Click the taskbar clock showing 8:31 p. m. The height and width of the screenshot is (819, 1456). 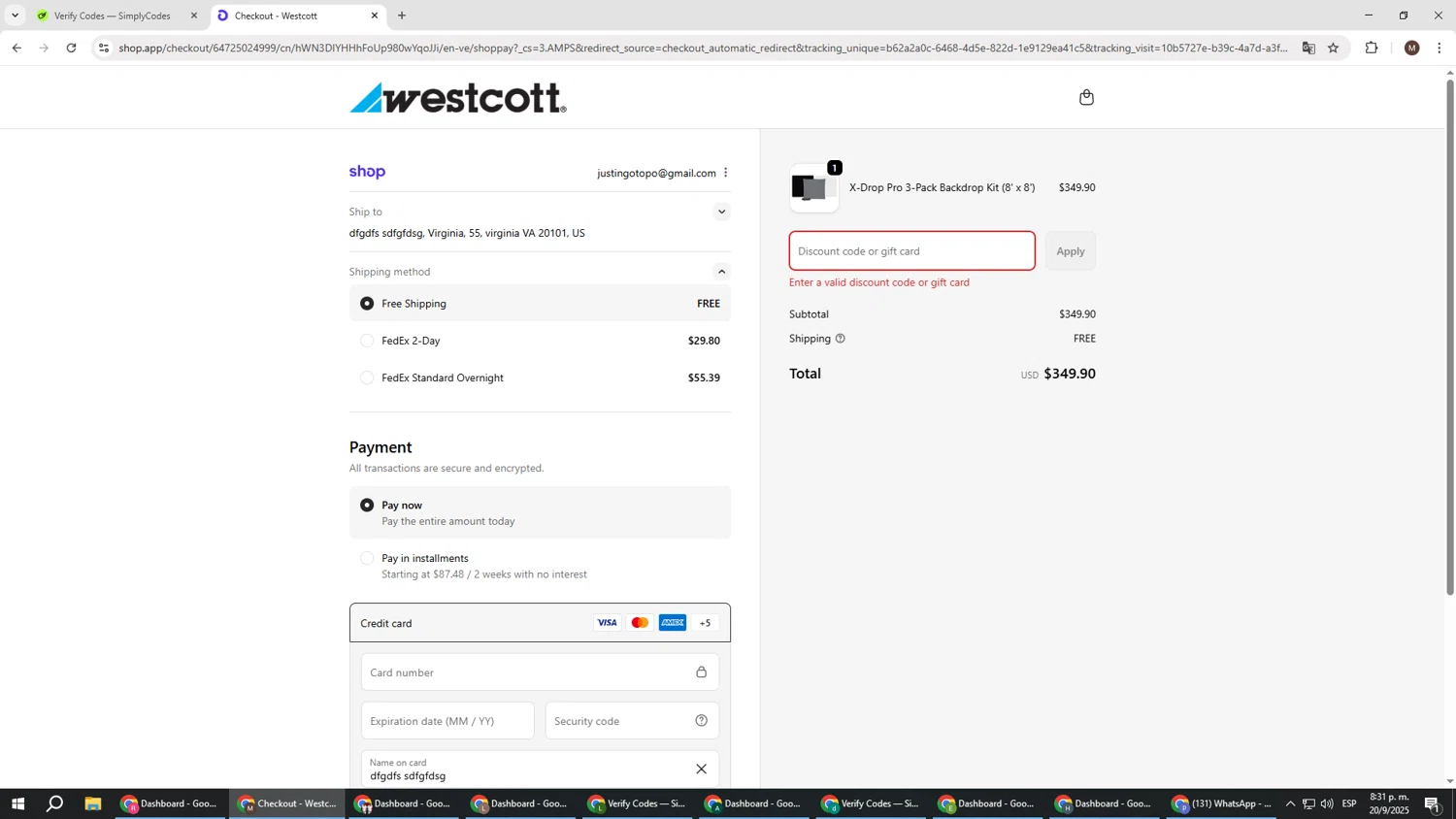[1389, 803]
